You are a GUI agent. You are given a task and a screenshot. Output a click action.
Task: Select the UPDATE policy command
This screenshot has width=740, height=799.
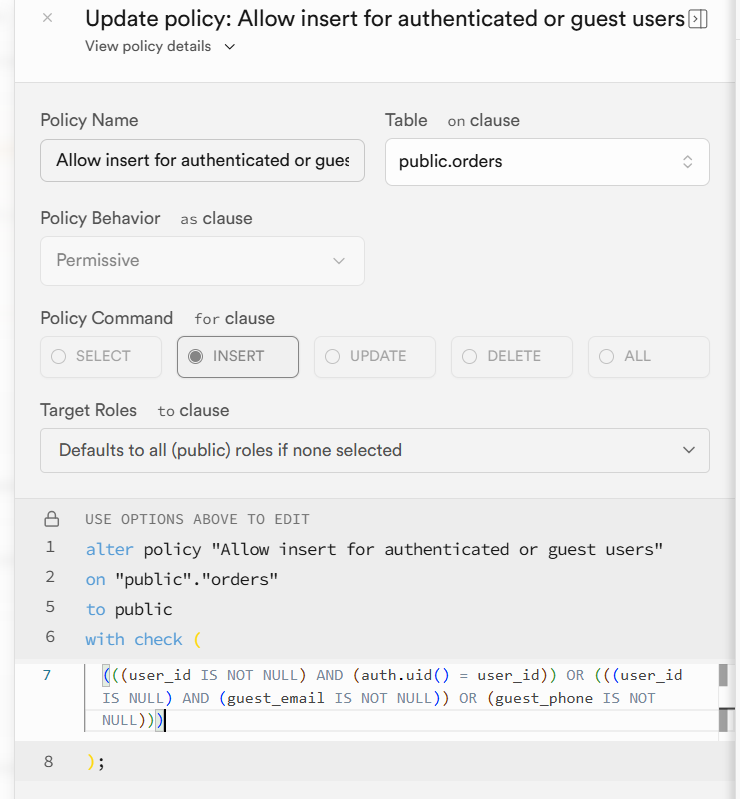click(374, 356)
